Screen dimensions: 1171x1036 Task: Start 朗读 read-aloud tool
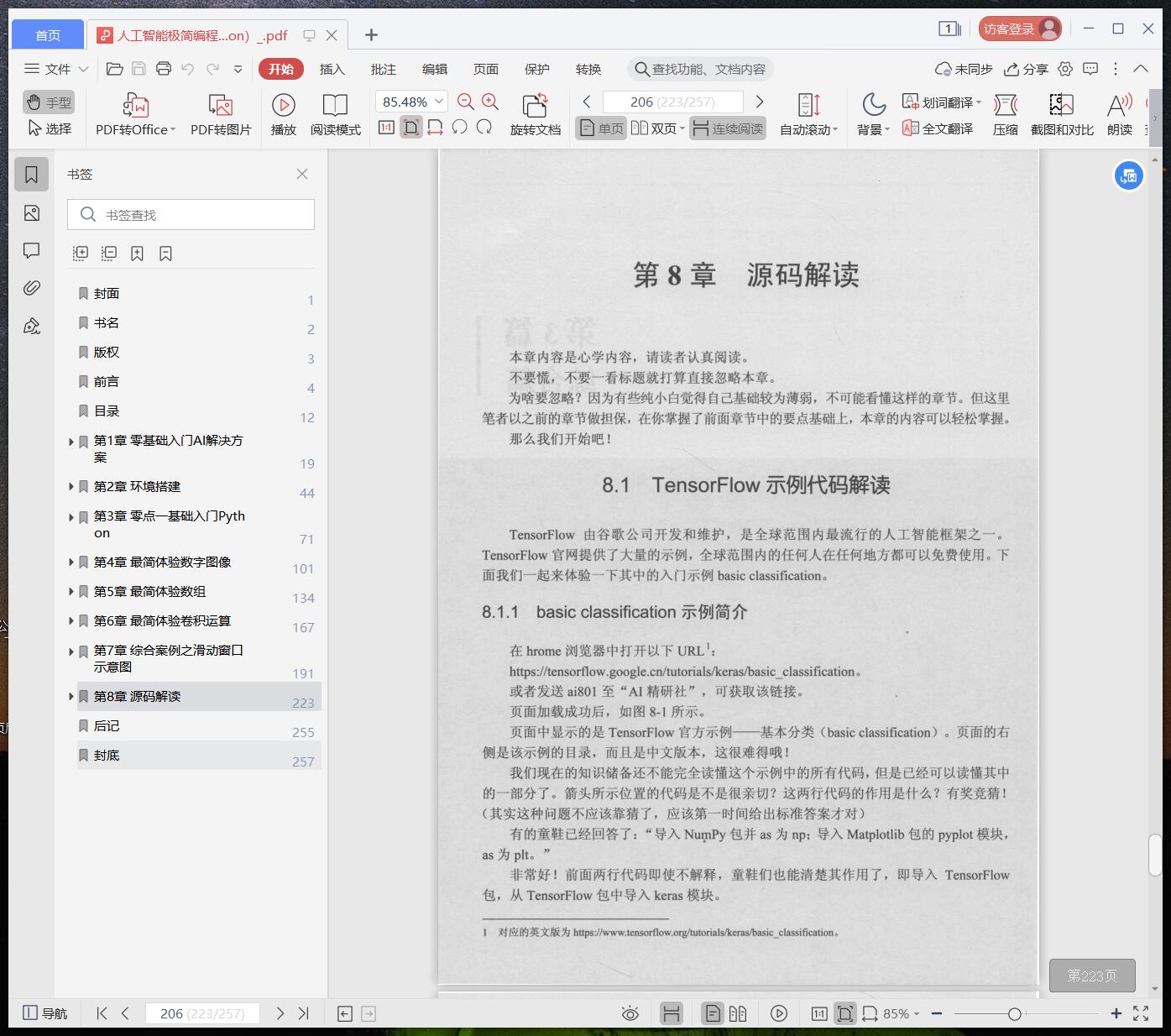pyautogui.click(x=1120, y=114)
